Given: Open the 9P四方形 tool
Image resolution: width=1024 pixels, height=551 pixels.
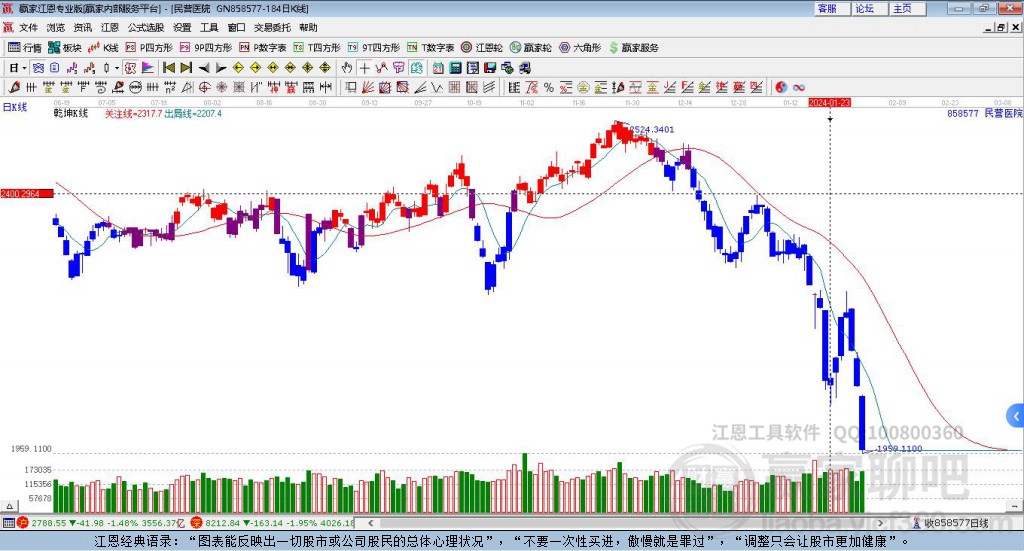Looking at the screenshot, I should [205, 48].
